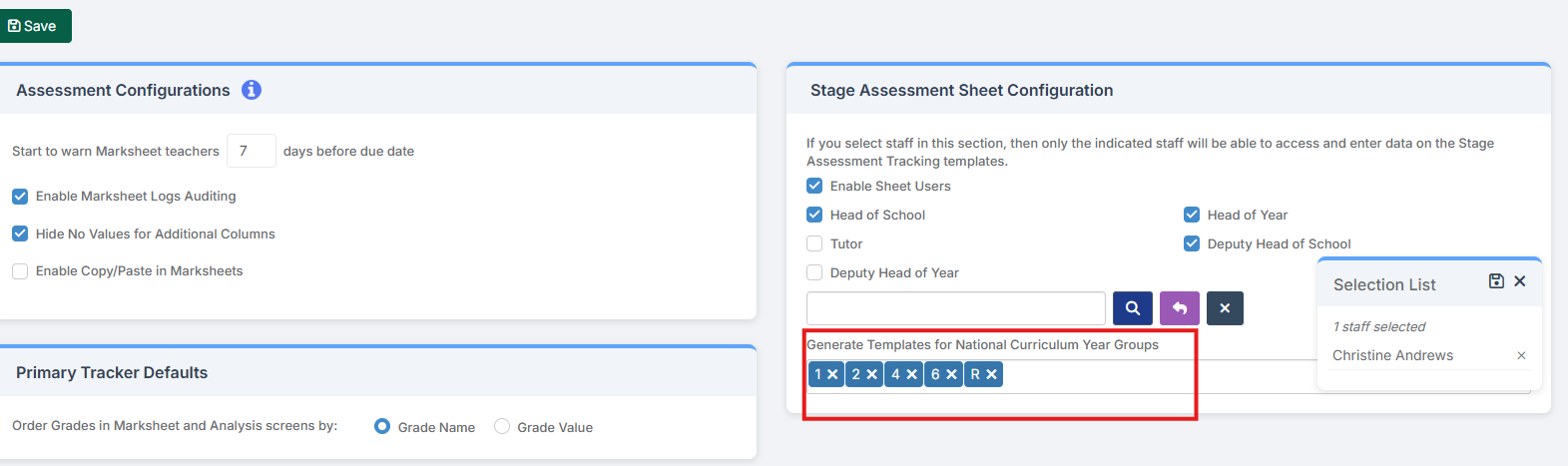The image size is (1568, 466).
Task: Toggle Enable Marksheet Logs Auditing checkbox
Action: (x=20, y=197)
